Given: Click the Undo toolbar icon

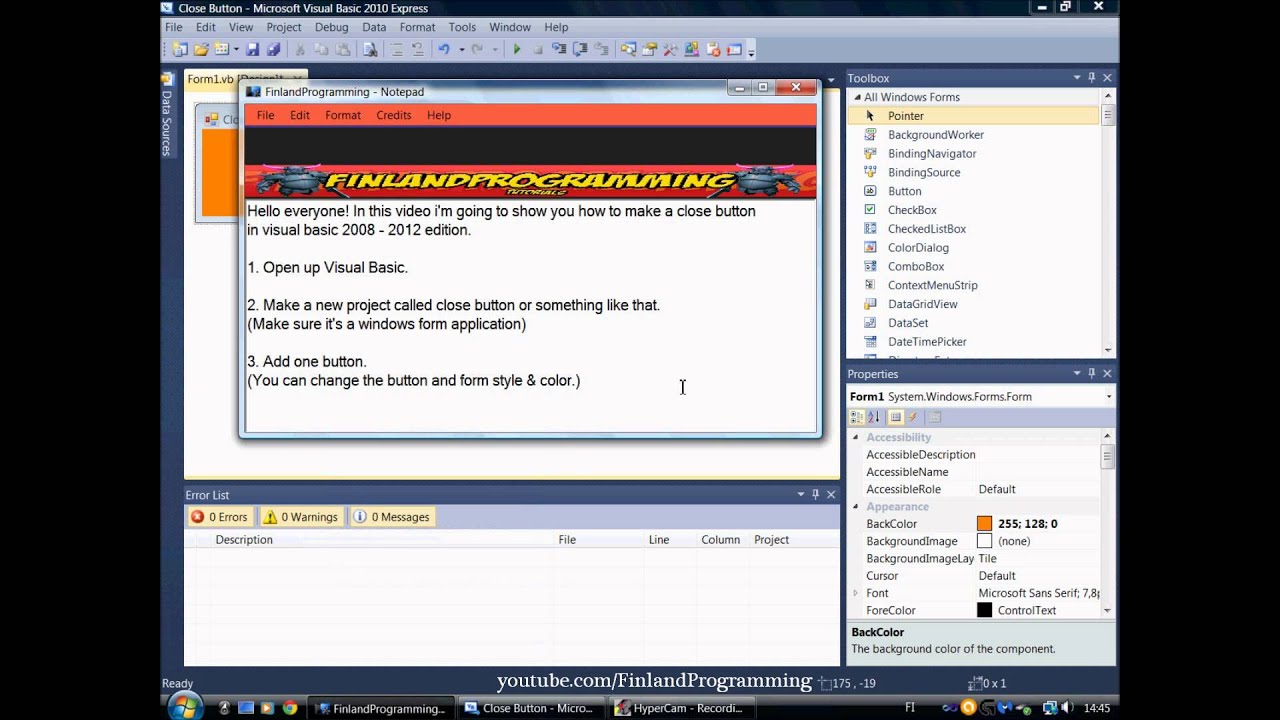Looking at the screenshot, I should click(x=444, y=49).
